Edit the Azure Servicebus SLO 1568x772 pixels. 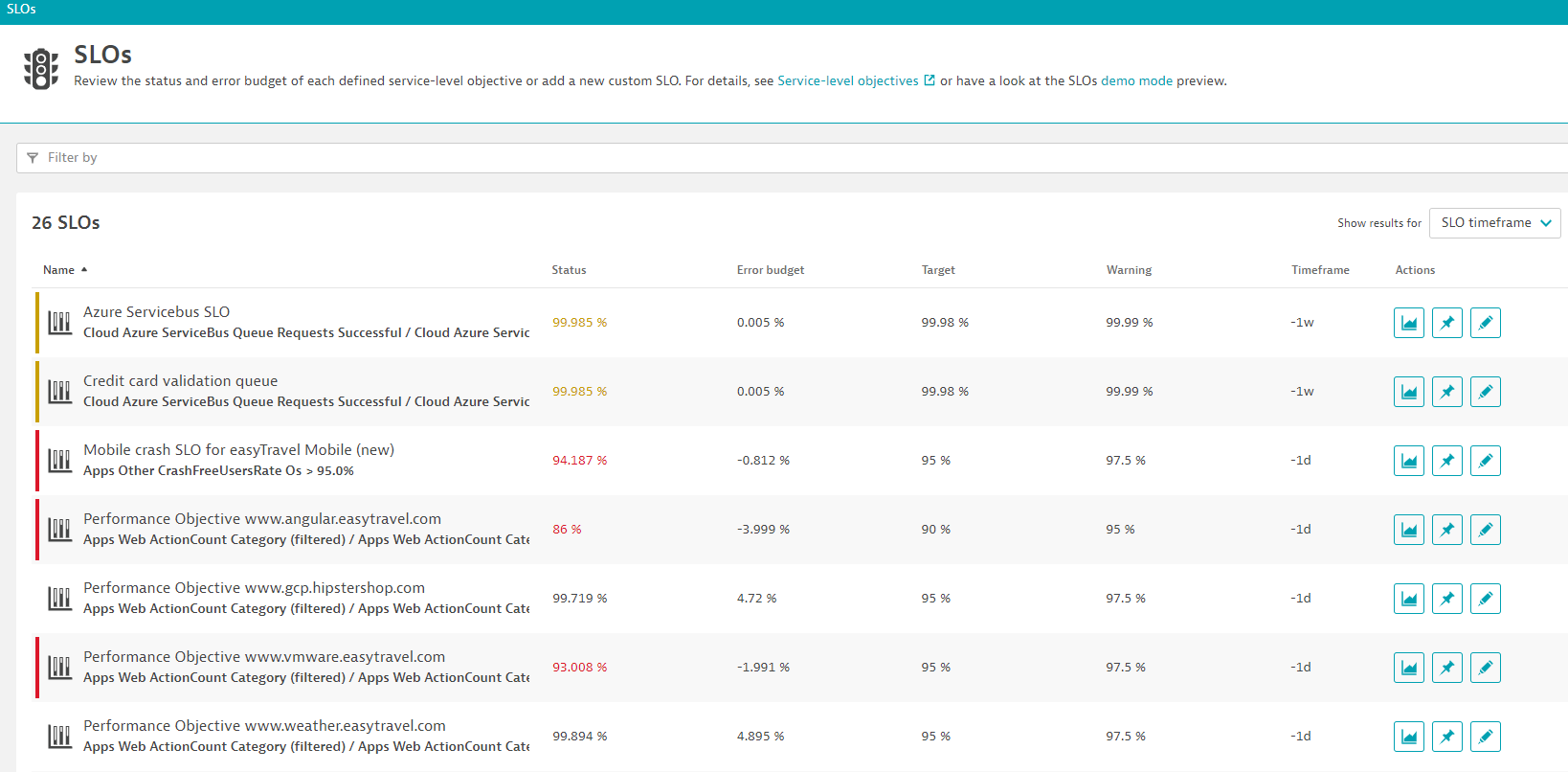pos(1486,323)
